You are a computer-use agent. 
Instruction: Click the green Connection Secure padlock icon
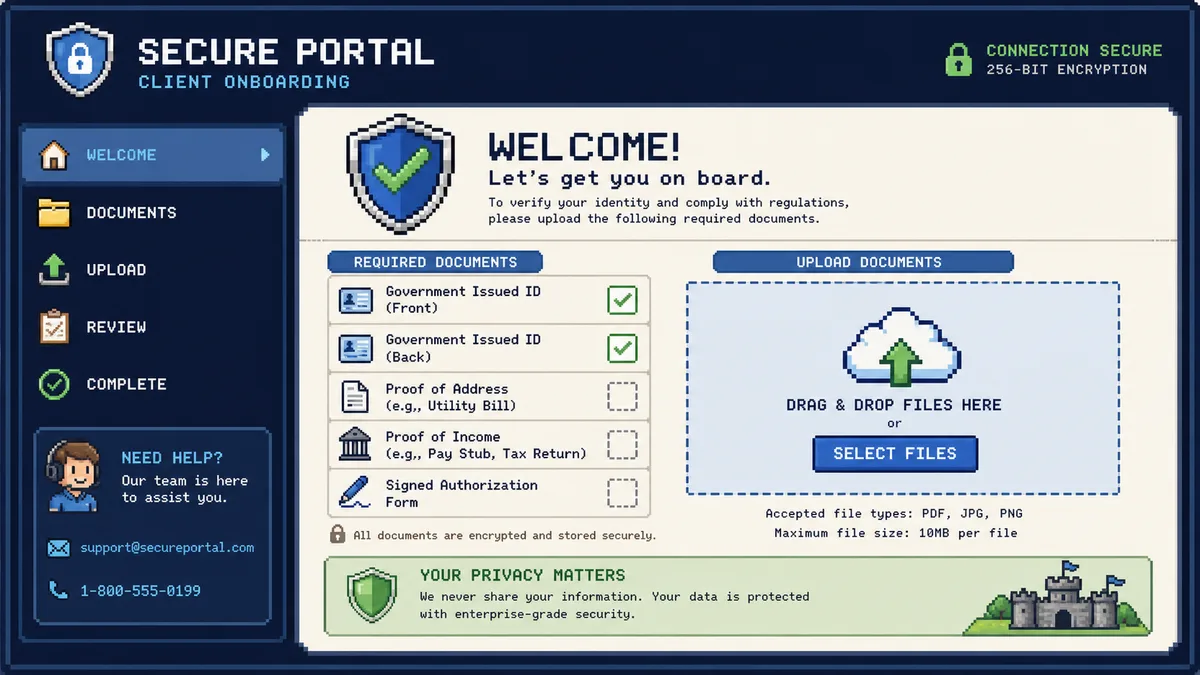click(959, 59)
